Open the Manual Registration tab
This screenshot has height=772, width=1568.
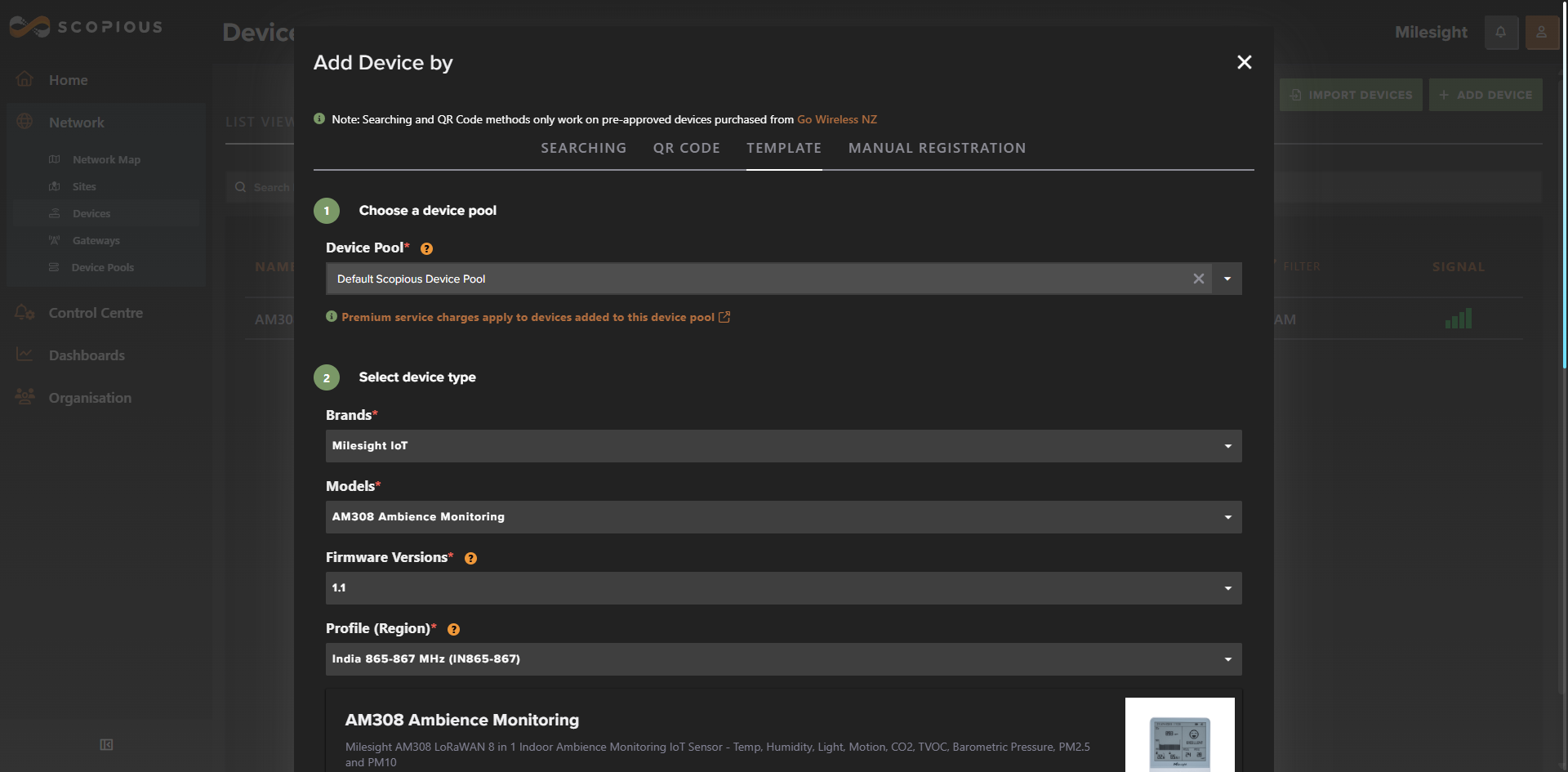tap(937, 148)
